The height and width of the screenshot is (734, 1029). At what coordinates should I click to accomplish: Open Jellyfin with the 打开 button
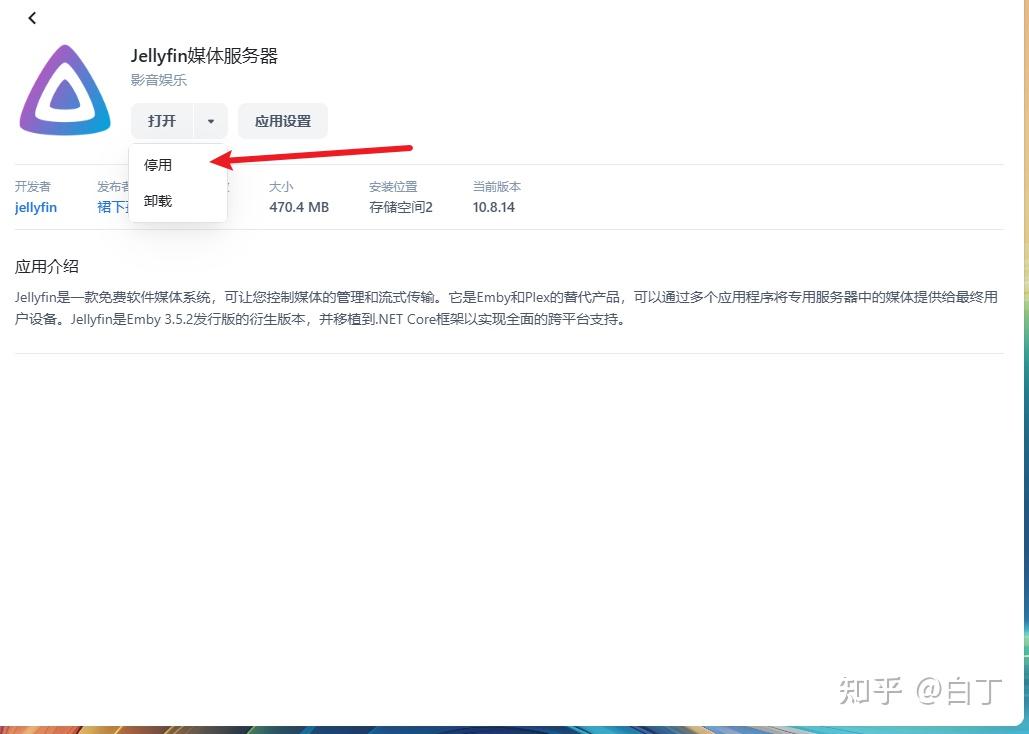point(162,121)
